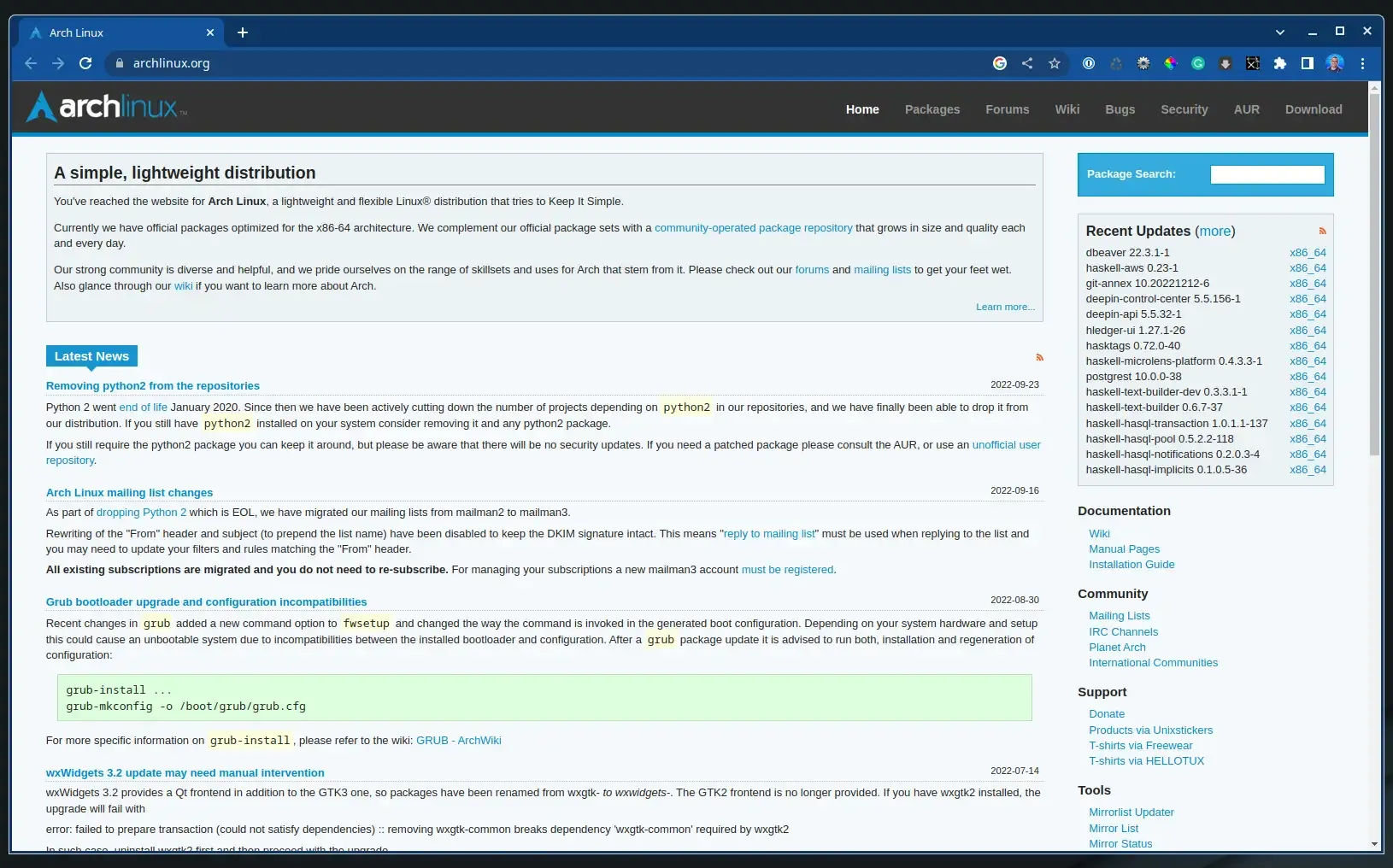Go to Packages in the navigation bar

932,109
